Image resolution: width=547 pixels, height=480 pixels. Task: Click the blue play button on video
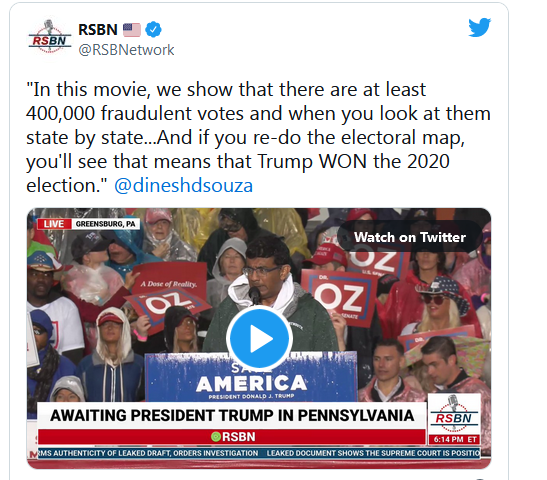click(x=259, y=338)
